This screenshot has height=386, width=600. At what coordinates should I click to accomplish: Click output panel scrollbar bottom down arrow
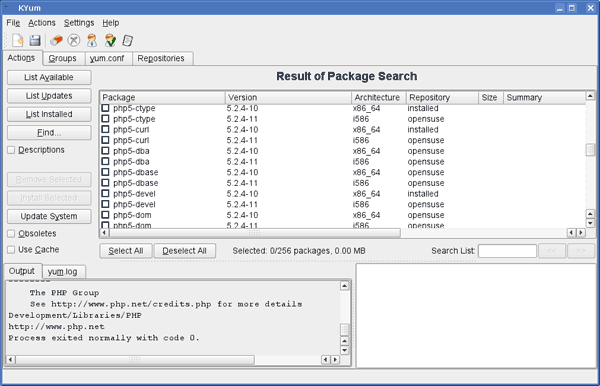tap(344, 350)
